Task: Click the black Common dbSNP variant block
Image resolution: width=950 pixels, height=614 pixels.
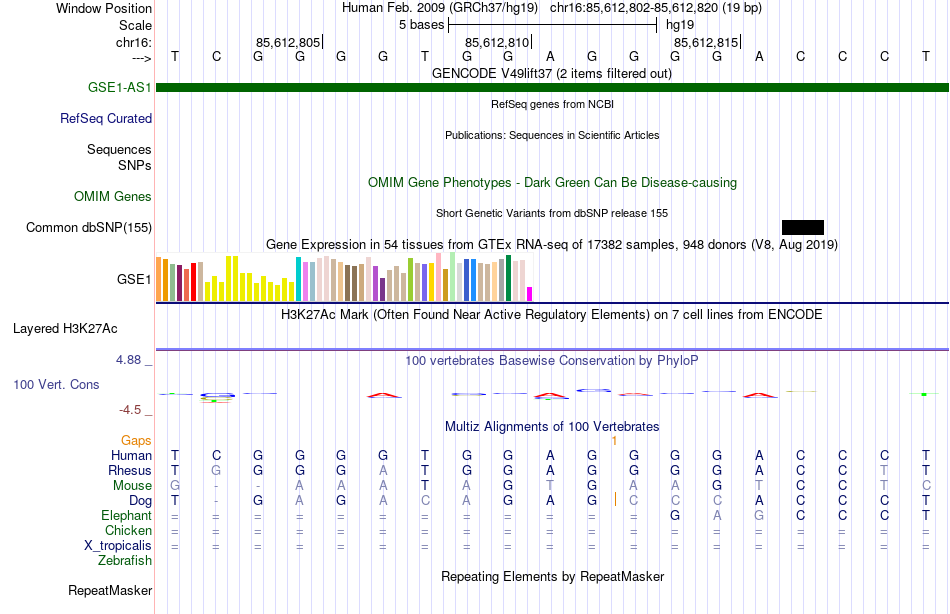Action: (803, 227)
